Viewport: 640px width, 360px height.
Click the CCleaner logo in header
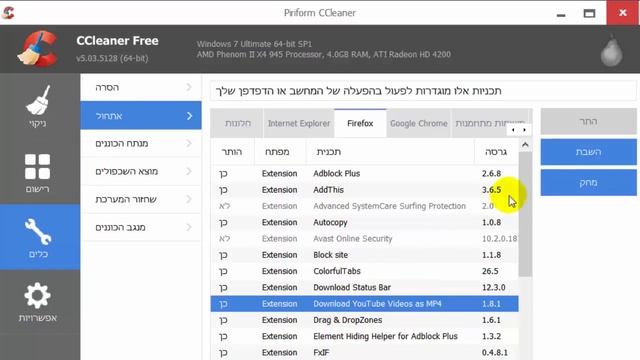(x=38, y=49)
